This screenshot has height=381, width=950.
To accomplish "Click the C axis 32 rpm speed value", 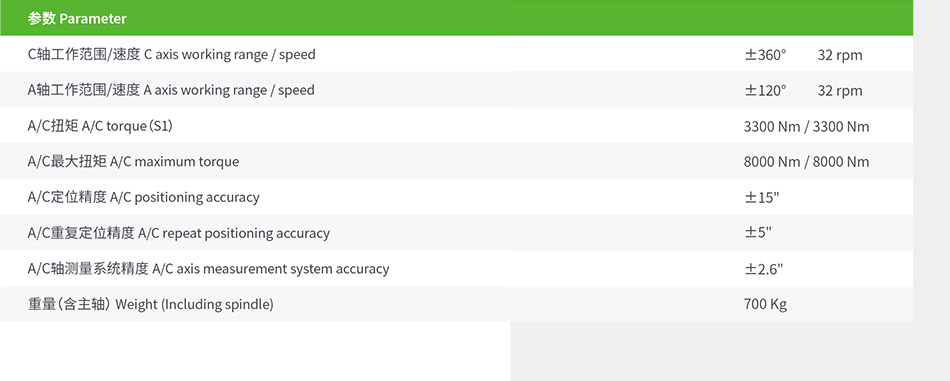I will click(840, 55).
